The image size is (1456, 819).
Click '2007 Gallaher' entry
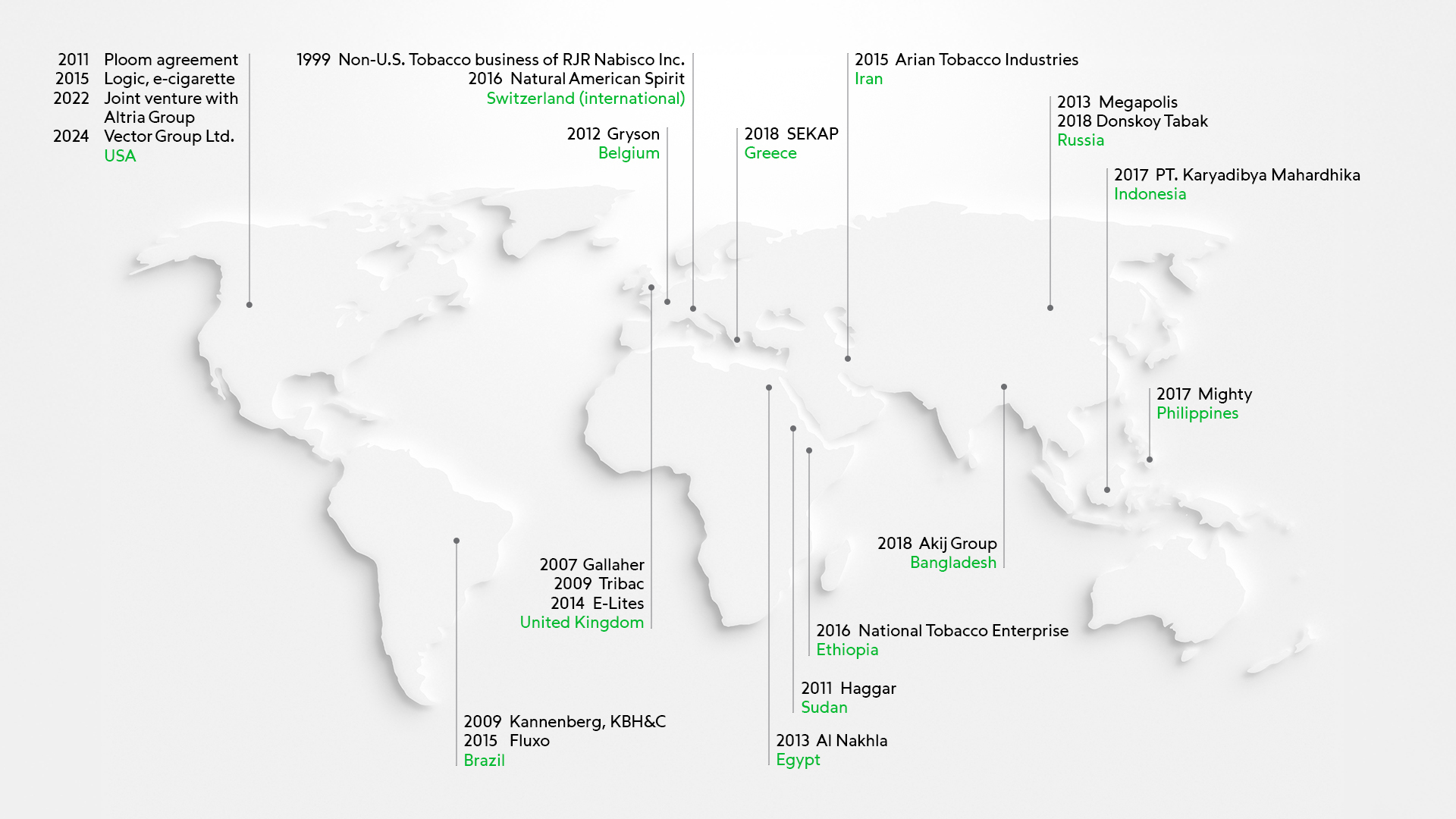point(592,565)
